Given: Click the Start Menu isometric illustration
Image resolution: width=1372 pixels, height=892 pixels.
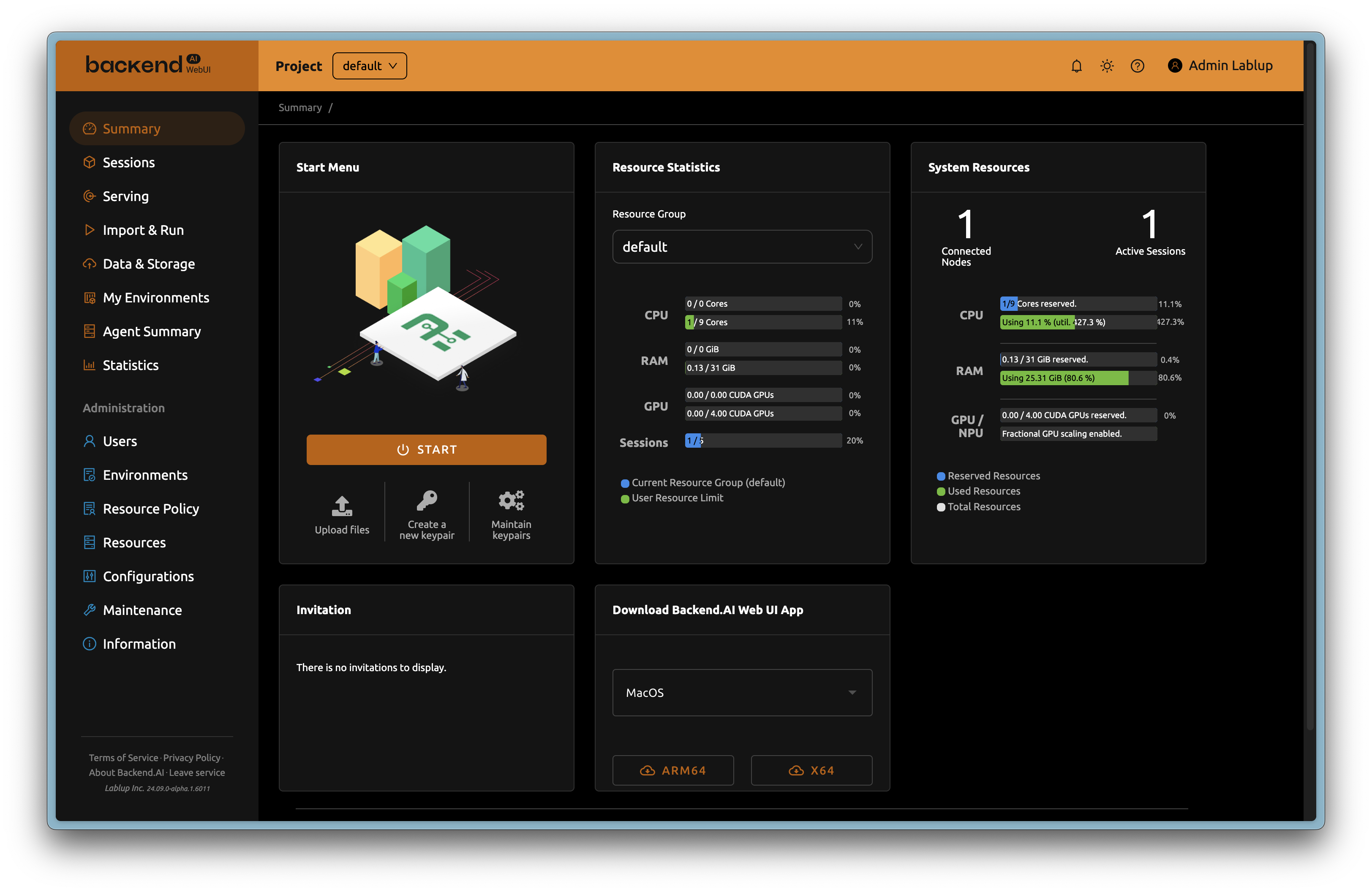Looking at the screenshot, I should click(415, 308).
